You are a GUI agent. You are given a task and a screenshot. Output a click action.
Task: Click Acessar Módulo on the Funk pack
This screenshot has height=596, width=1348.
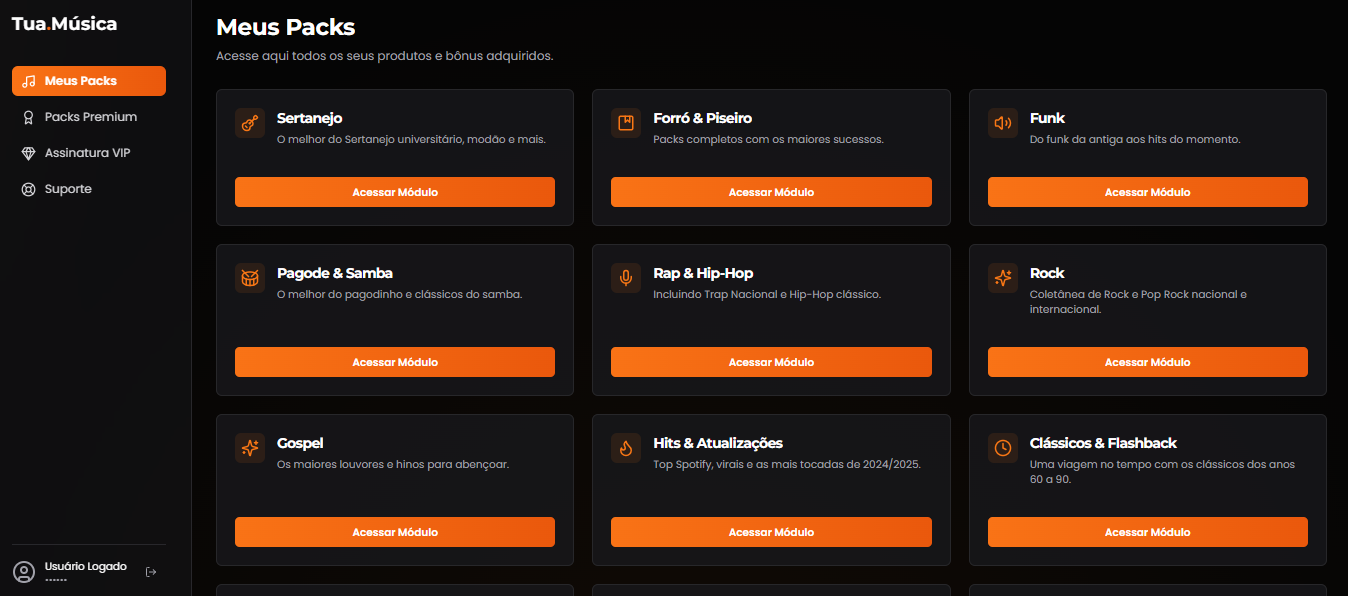(1147, 192)
